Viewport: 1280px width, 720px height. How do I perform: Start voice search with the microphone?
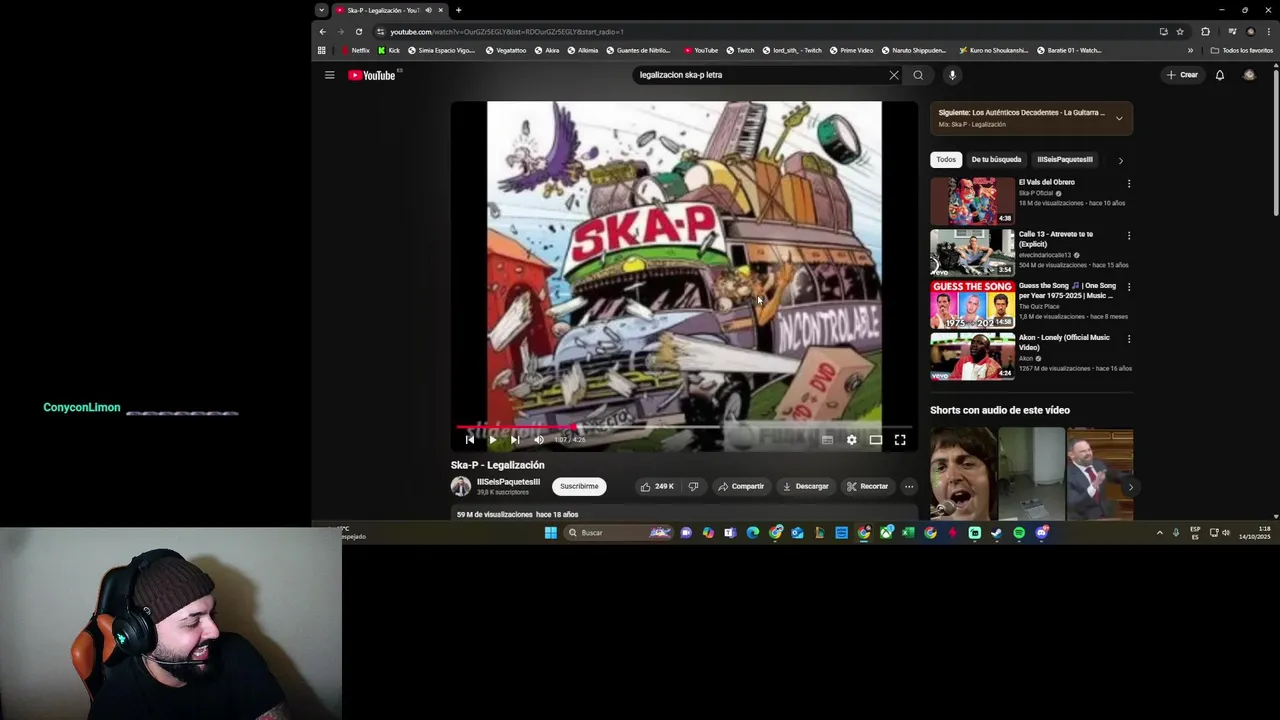coord(952,75)
